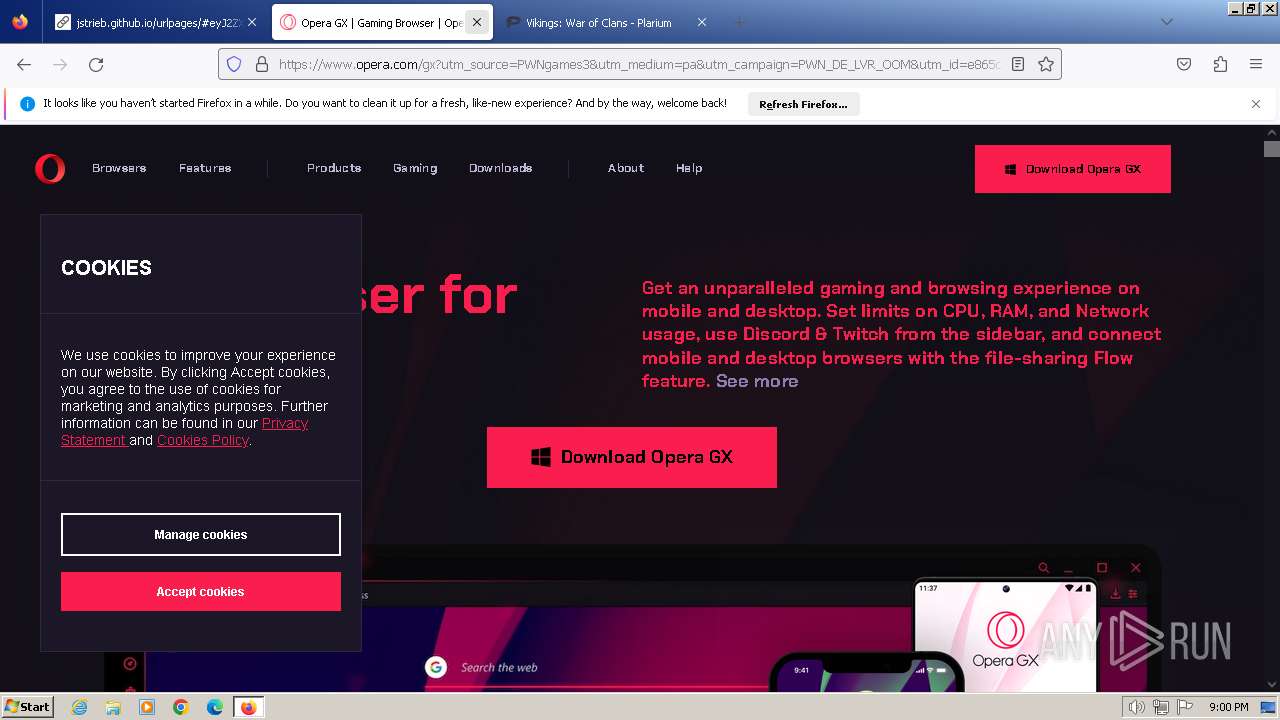The image size is (1280, 720).
Task: Open the Products menu
Action: click(334, 168)
